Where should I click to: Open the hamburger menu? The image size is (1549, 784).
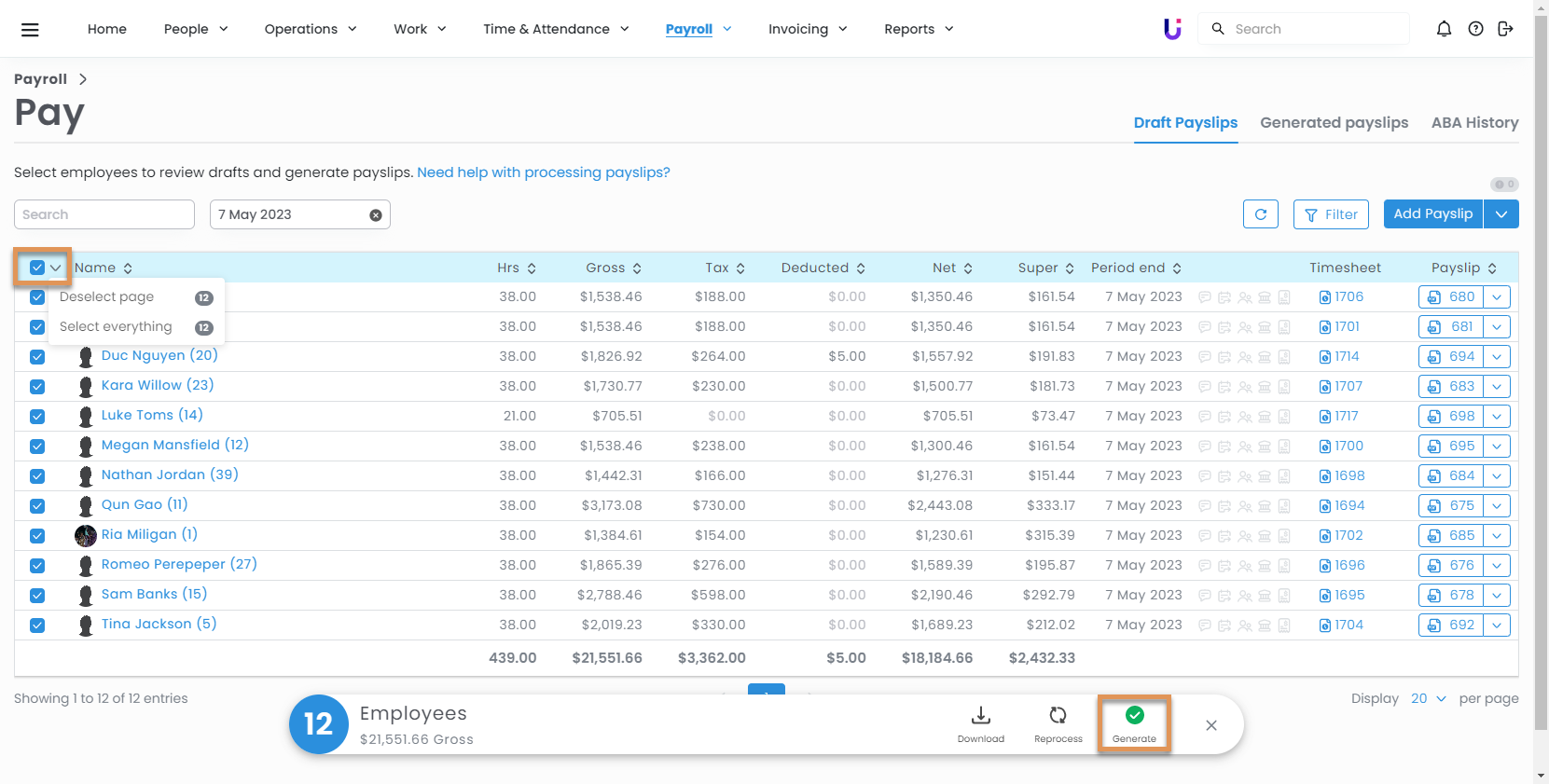tap(30, 30)
